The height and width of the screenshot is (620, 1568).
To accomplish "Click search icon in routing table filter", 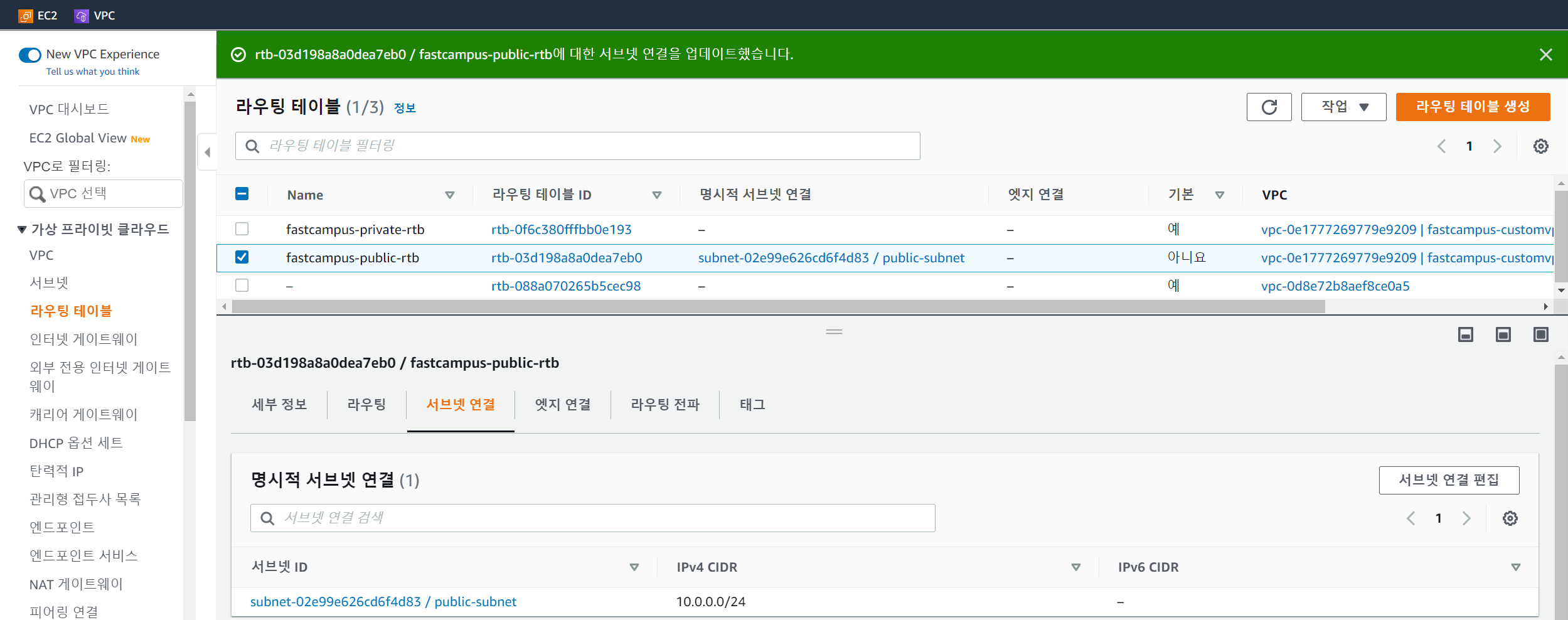I will pyautogui.click(x=252, y=146).
